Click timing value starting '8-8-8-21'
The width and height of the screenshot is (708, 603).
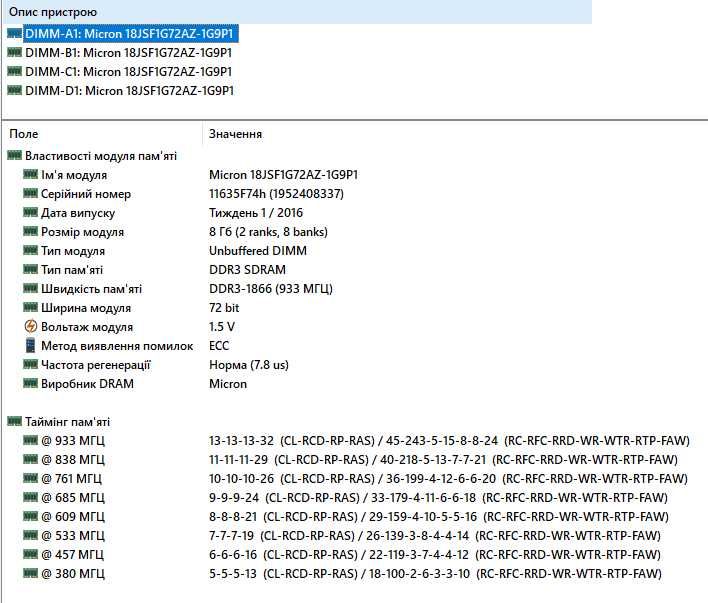pyautogui.click(x=438, y=516)
